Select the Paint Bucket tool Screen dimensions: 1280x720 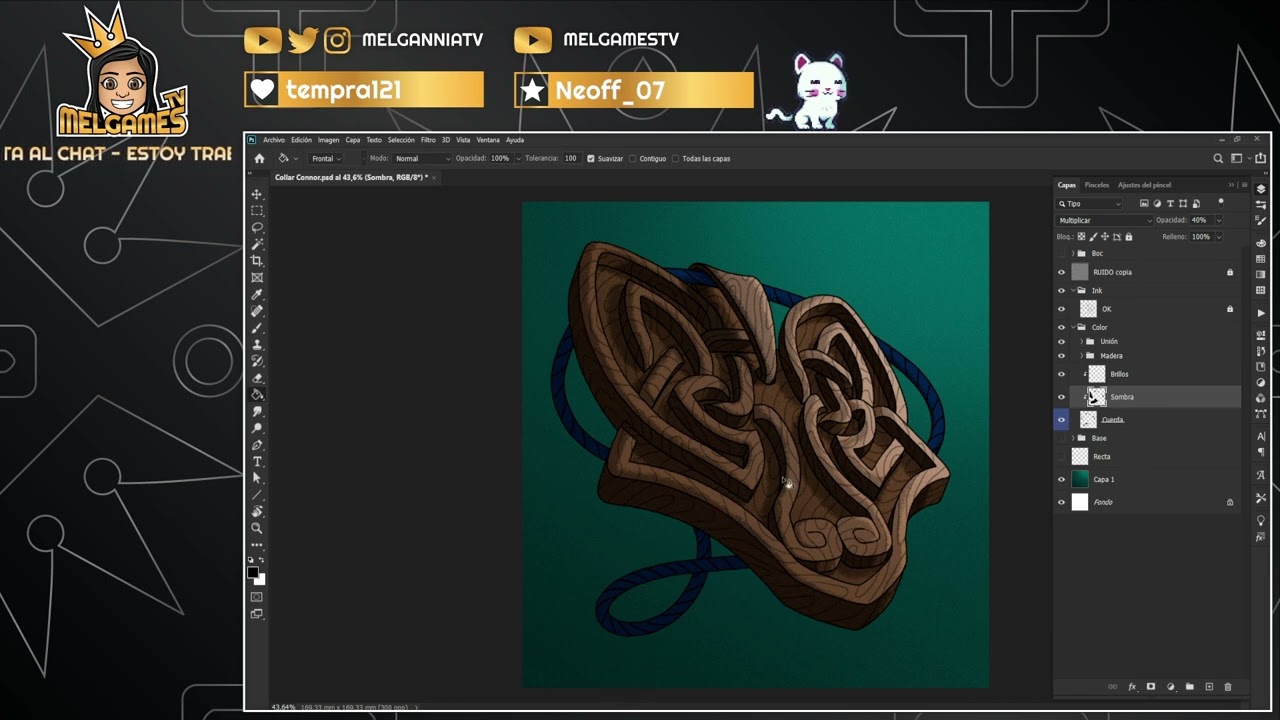257,394
